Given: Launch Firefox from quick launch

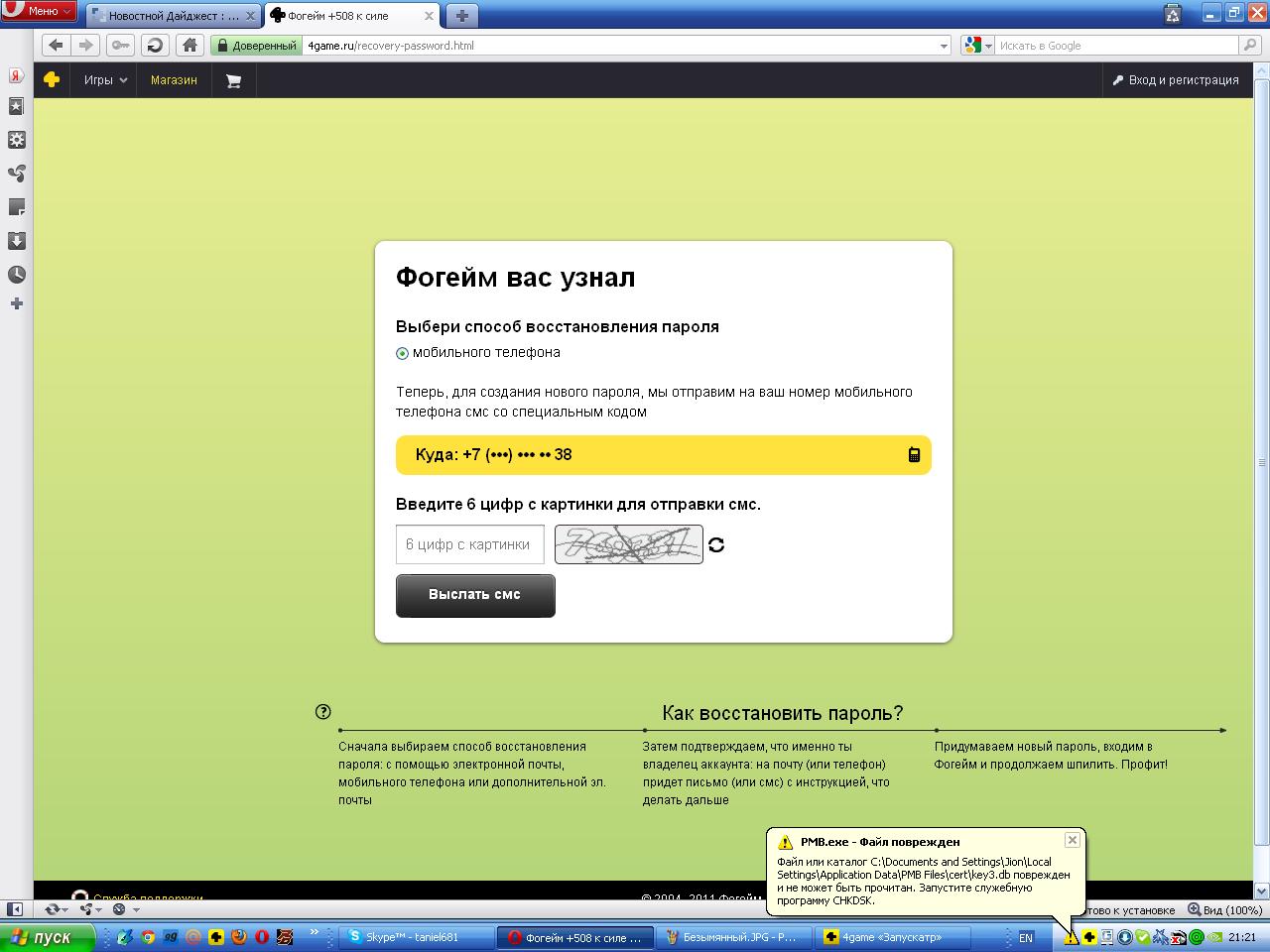Looking at the screenshot, I should click(239, 937).
